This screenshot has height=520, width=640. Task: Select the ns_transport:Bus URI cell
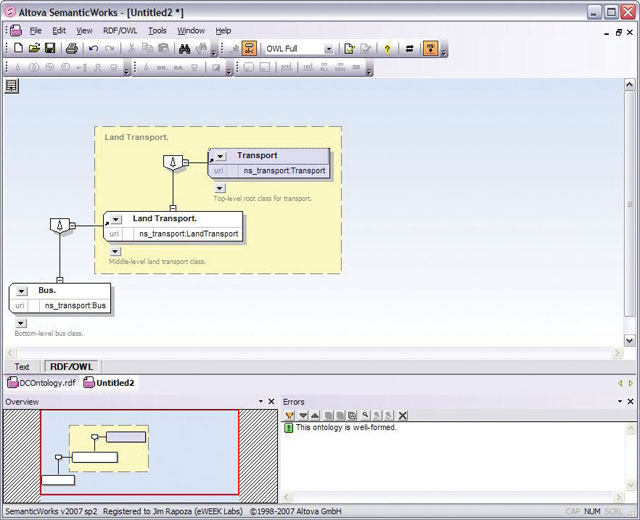[75, 305]
